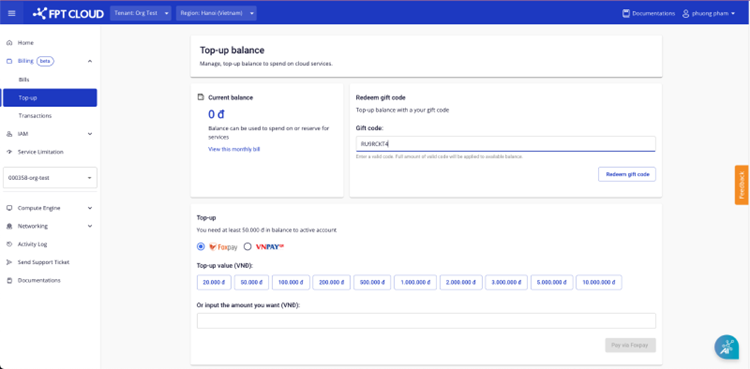Open the 000358-org-test project dropdown
750x369 pixels.
click(x=50, y=178)
